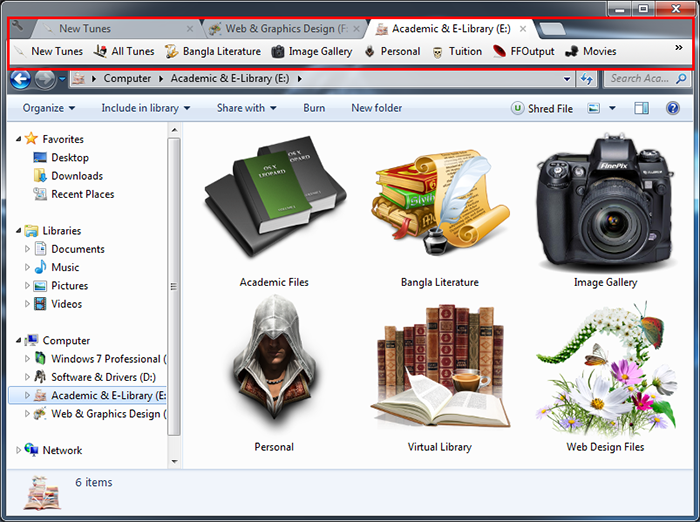The image size is (700, 522).
Task: Select Recent Places in Favorites
Action: (x=73, y=194)
